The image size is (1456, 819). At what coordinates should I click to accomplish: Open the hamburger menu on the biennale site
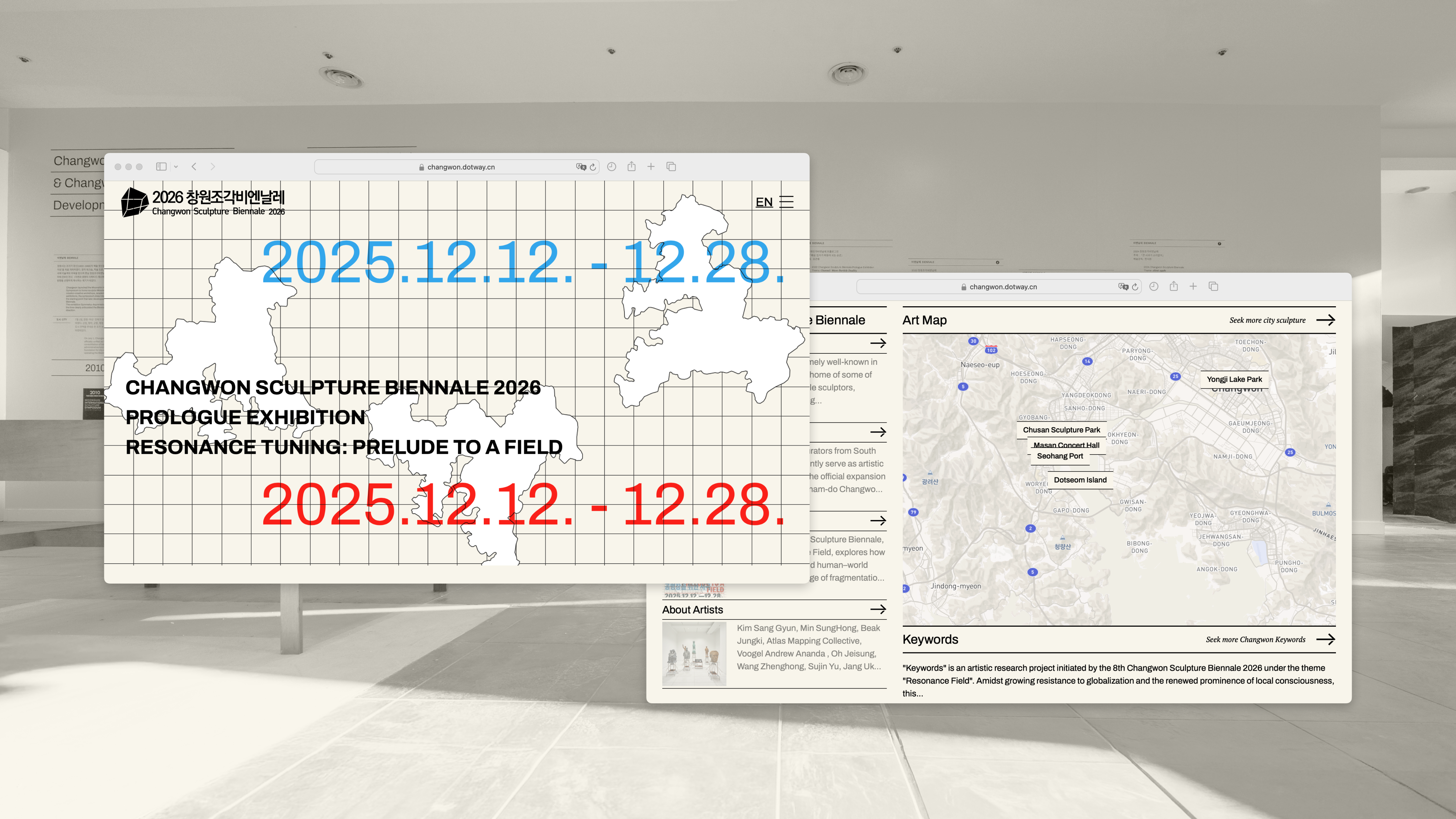coord(786,202)
